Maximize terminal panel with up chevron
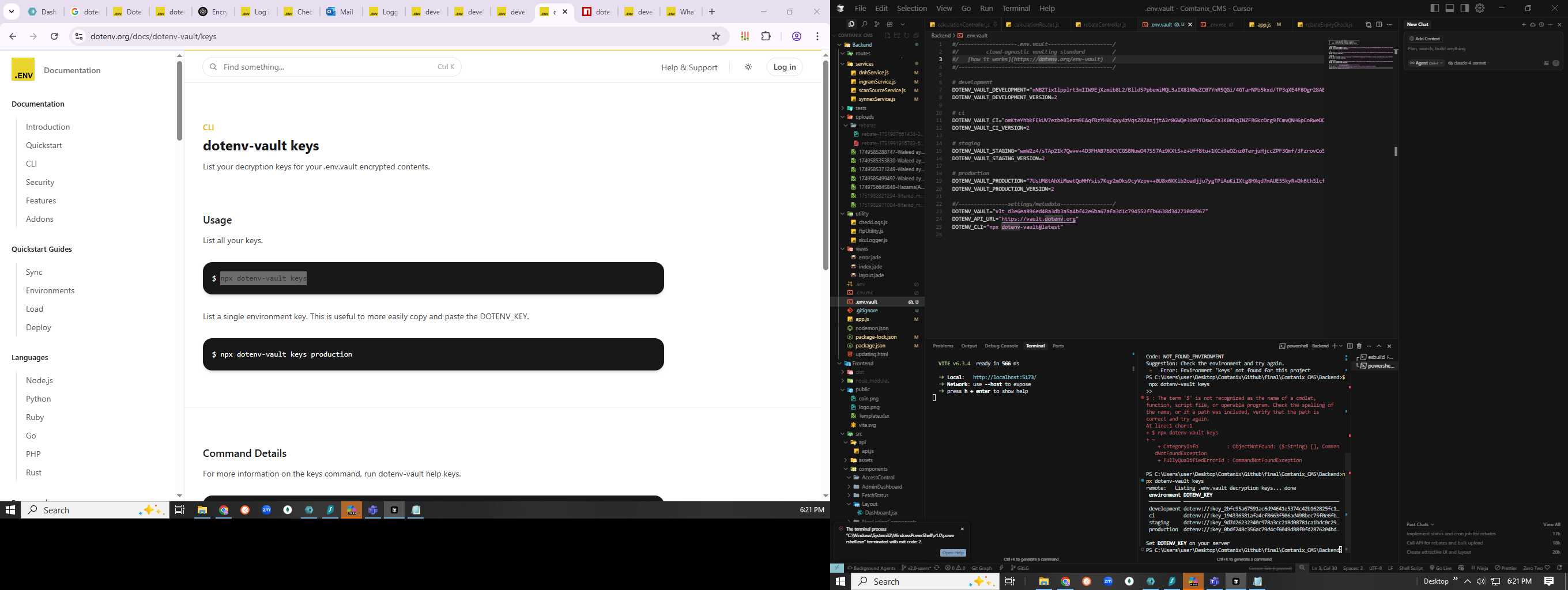1568x590 pixels. pos(1379,346)
